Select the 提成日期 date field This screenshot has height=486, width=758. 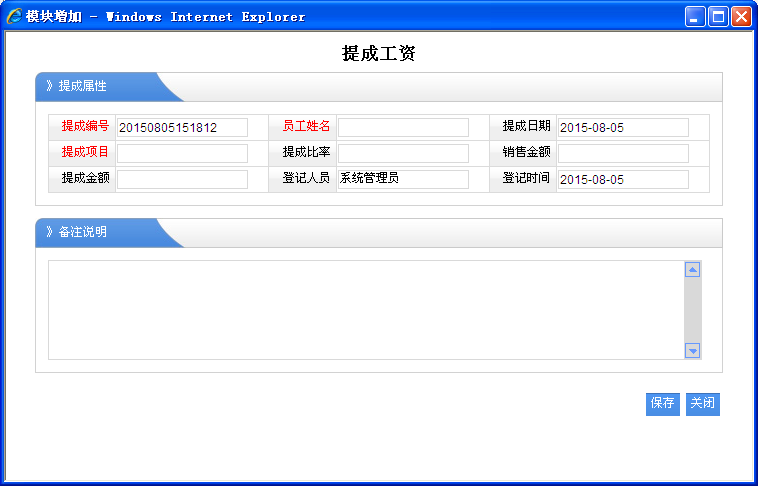point(623,127)
